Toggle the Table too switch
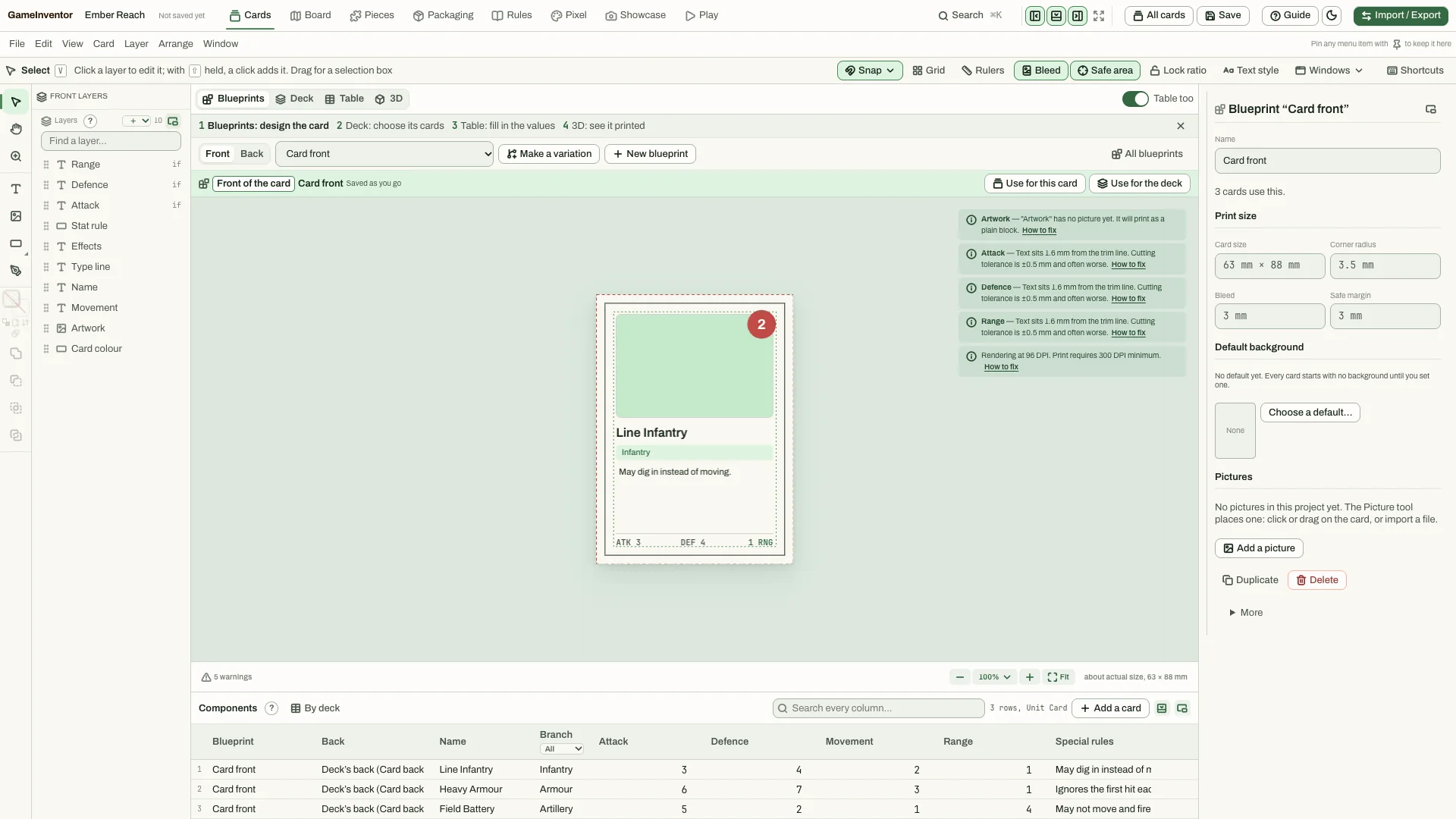The height and width of the screenshot is (819, 1456). (x=1135, y=99)
